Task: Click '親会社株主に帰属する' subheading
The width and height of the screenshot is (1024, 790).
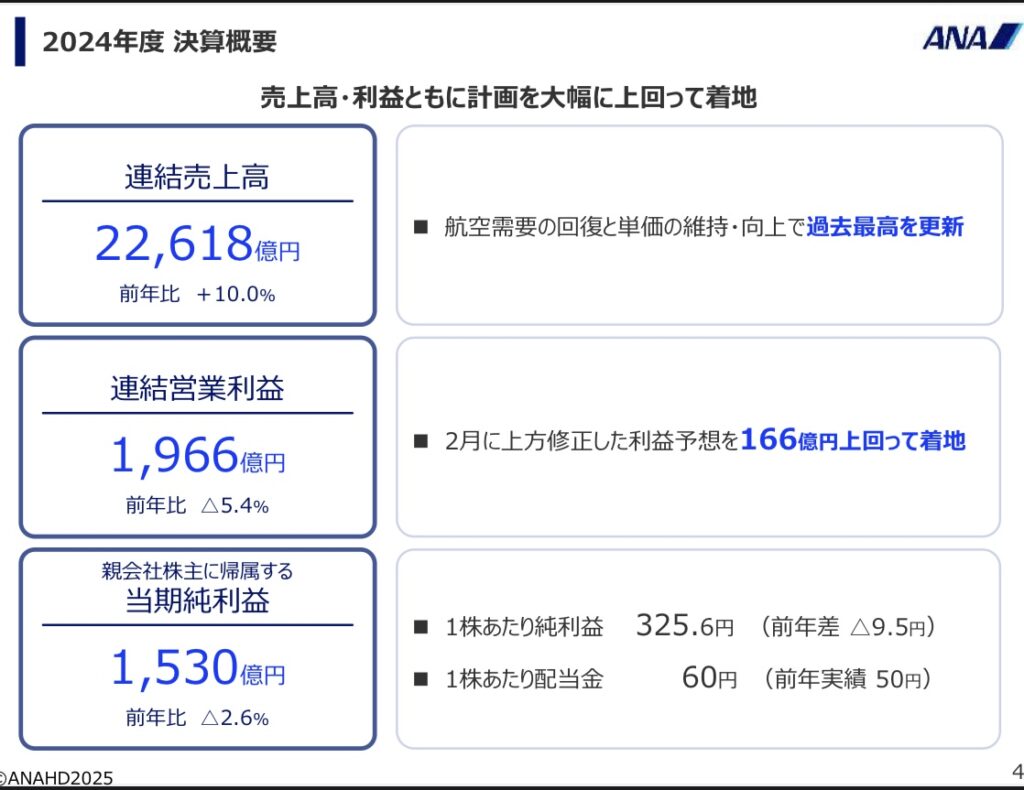Action: (x=197, y=571)
